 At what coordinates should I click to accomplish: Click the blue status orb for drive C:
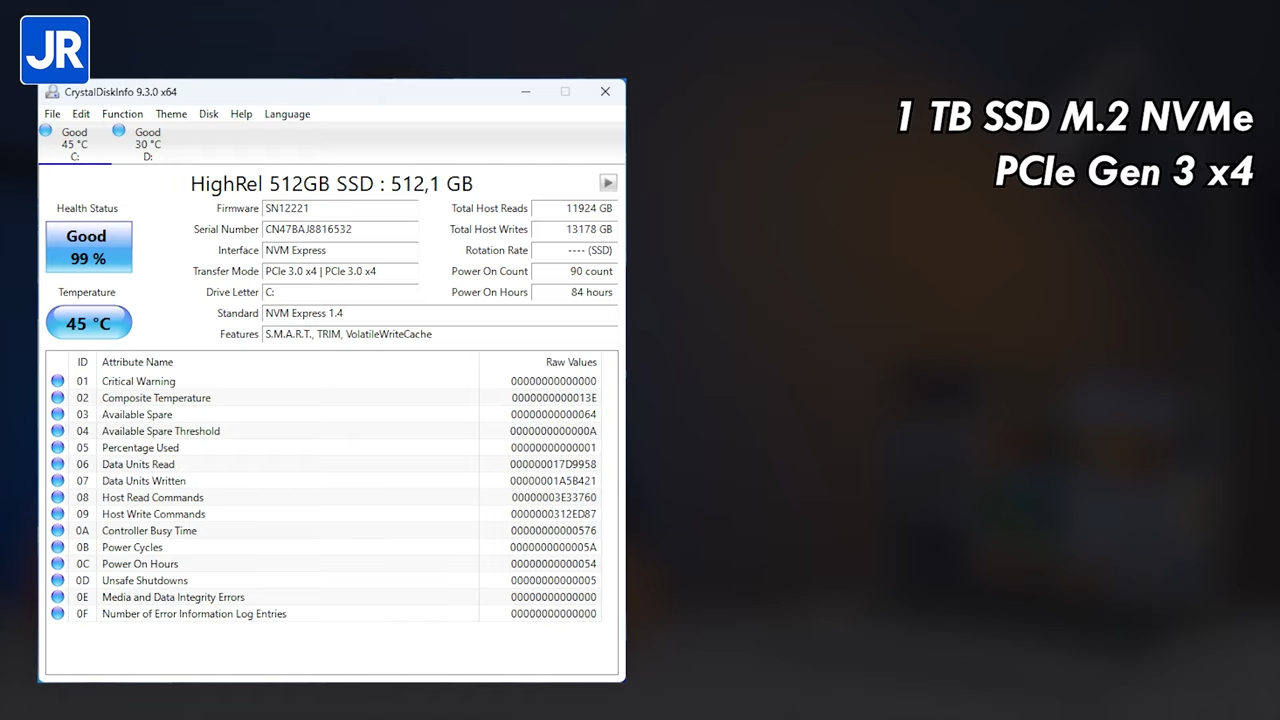(x=46, y=131)
